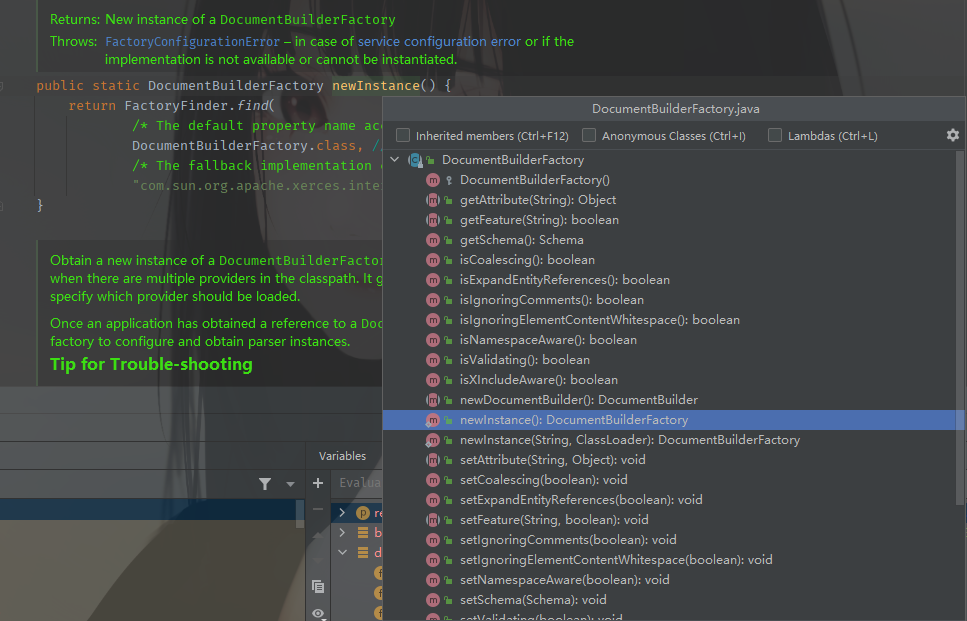
Task: Click the protected key icon beside constructor
Action: click(449, 181)
